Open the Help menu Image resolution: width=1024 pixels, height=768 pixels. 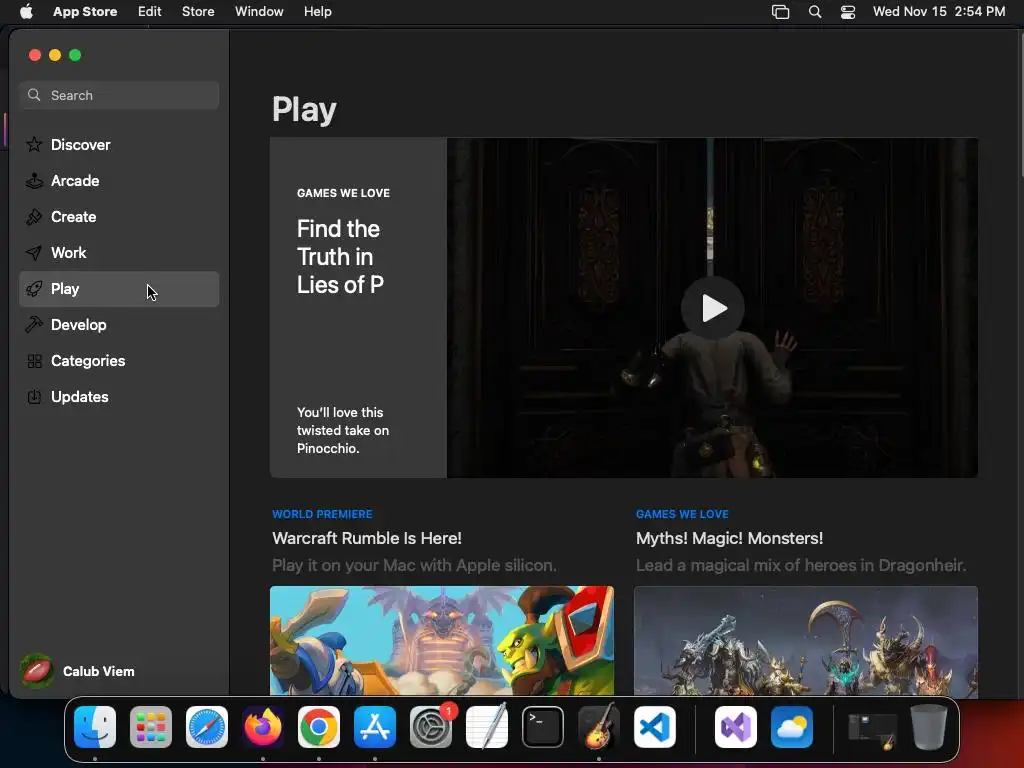point(317,12)
